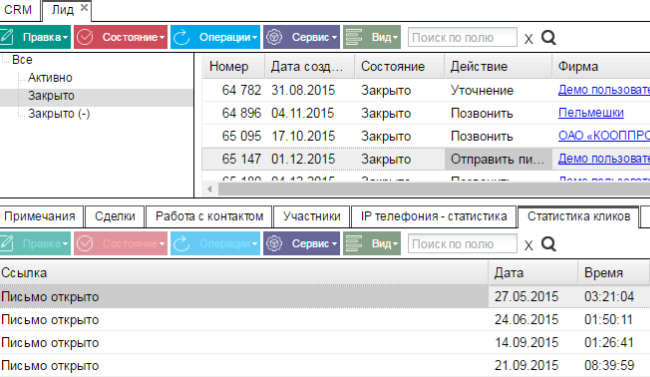Click the gear icon in lower Сервис button
Viewport: 650px width, 377px height.
point(274,243)
